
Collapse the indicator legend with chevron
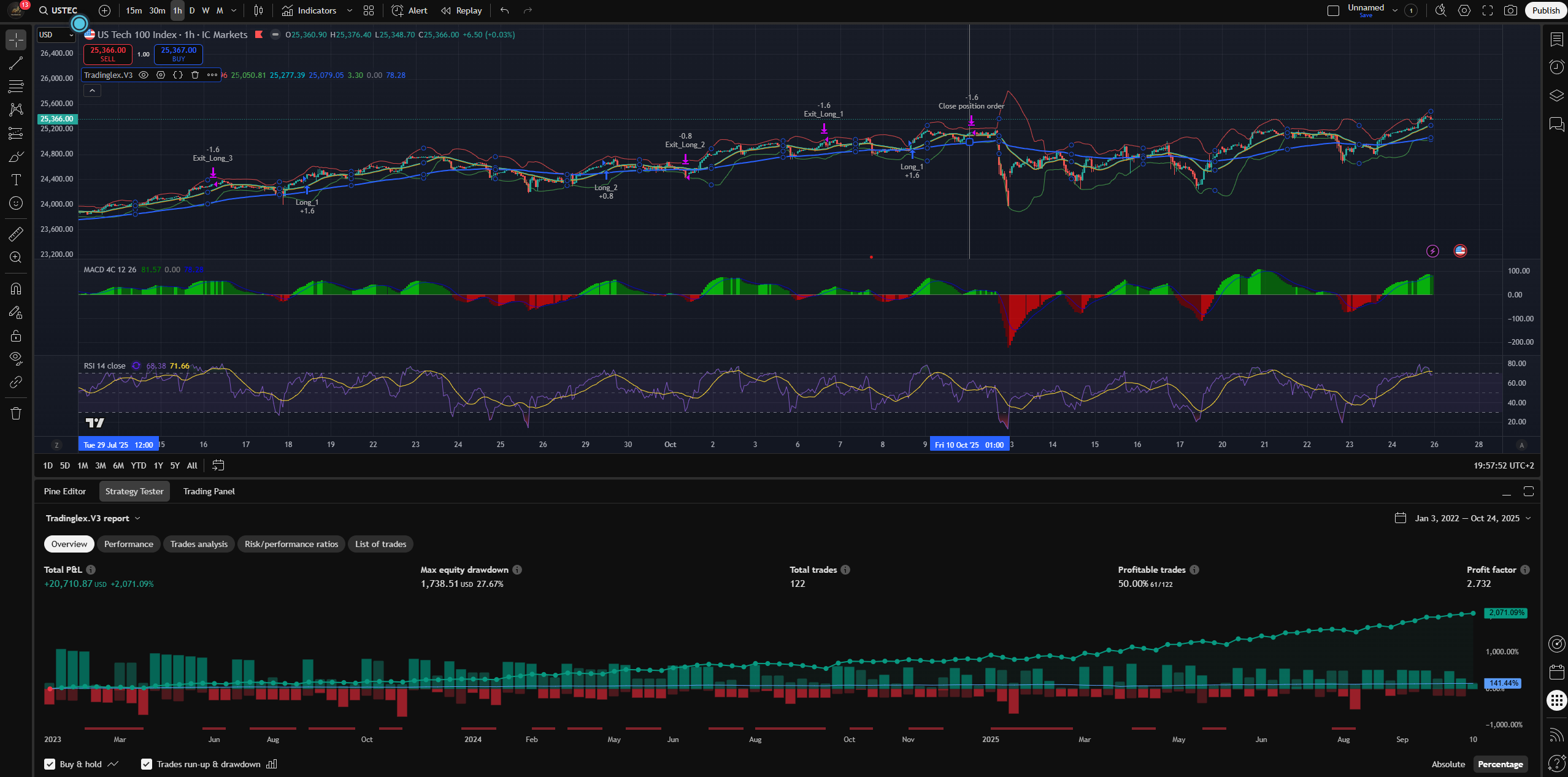pyautogui.click(x=92, y=91)
